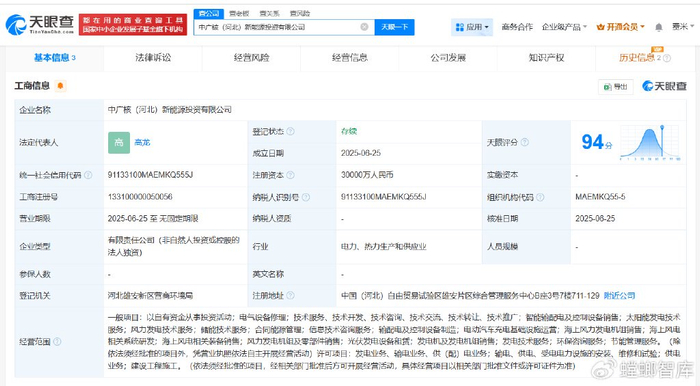Switch to the 经营信息 tab

(350, 58)
